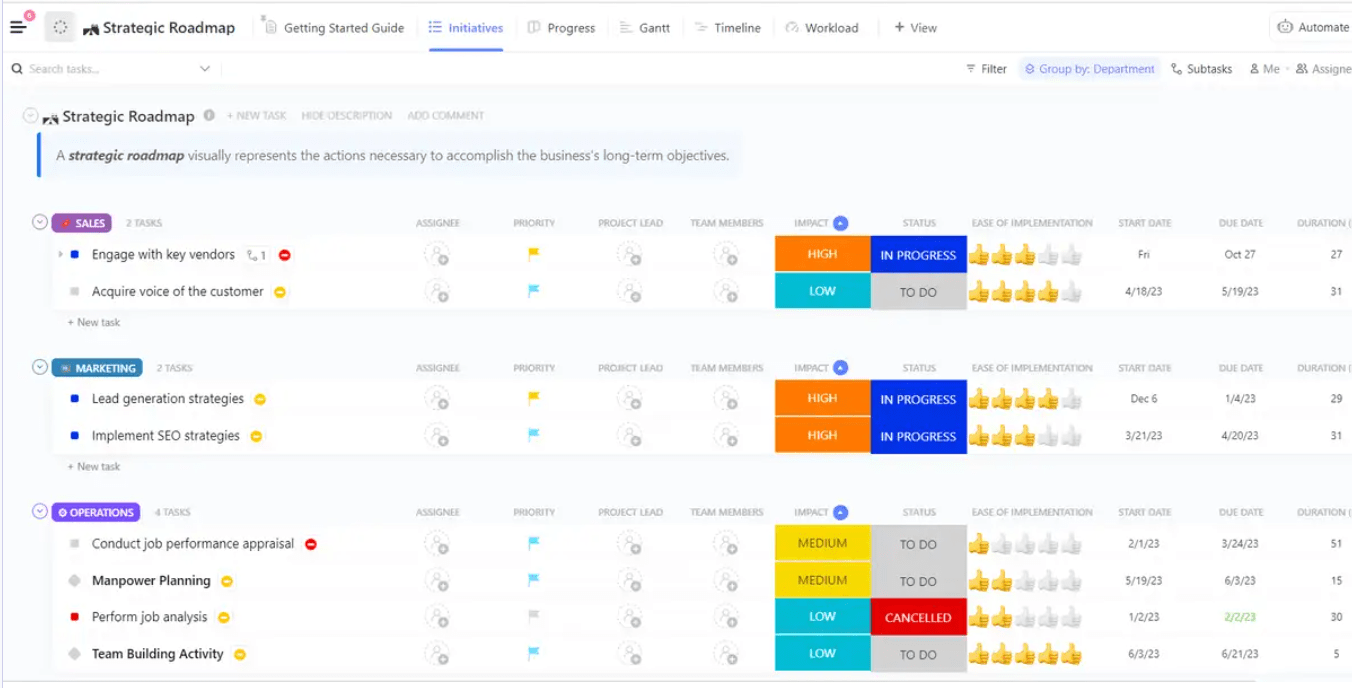This screenshot has height=688, width=1352.
Task: Click Hide Description link
Action: [x=347, y=116]
